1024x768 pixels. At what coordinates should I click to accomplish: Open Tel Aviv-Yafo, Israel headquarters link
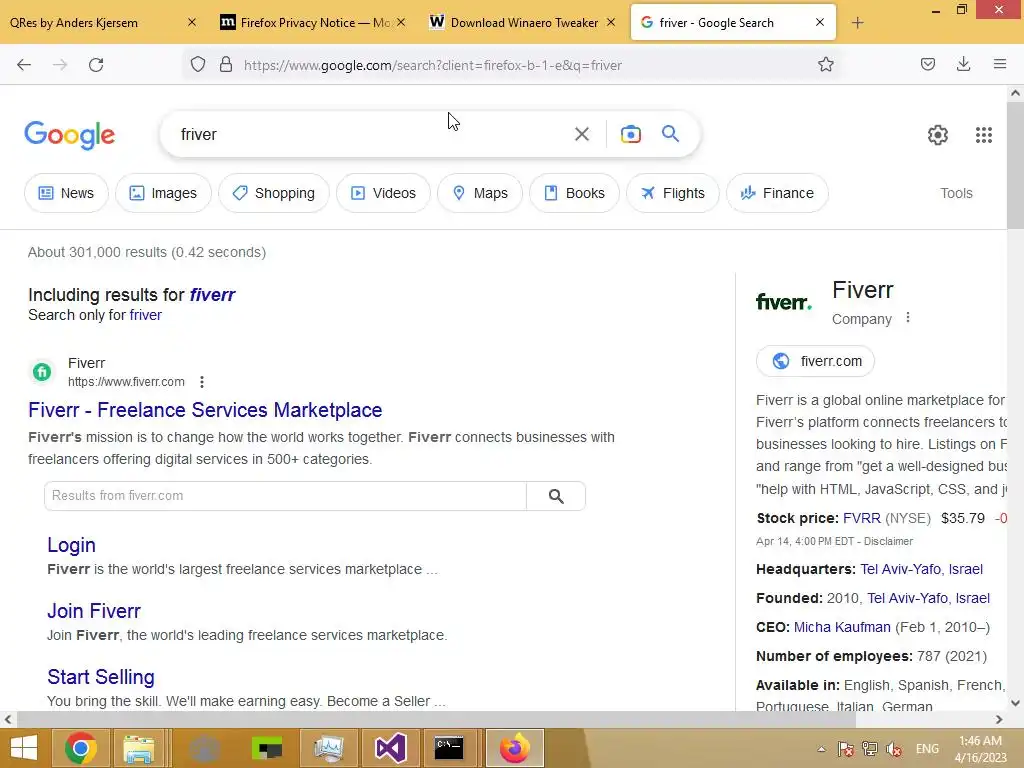coord(921,569)
